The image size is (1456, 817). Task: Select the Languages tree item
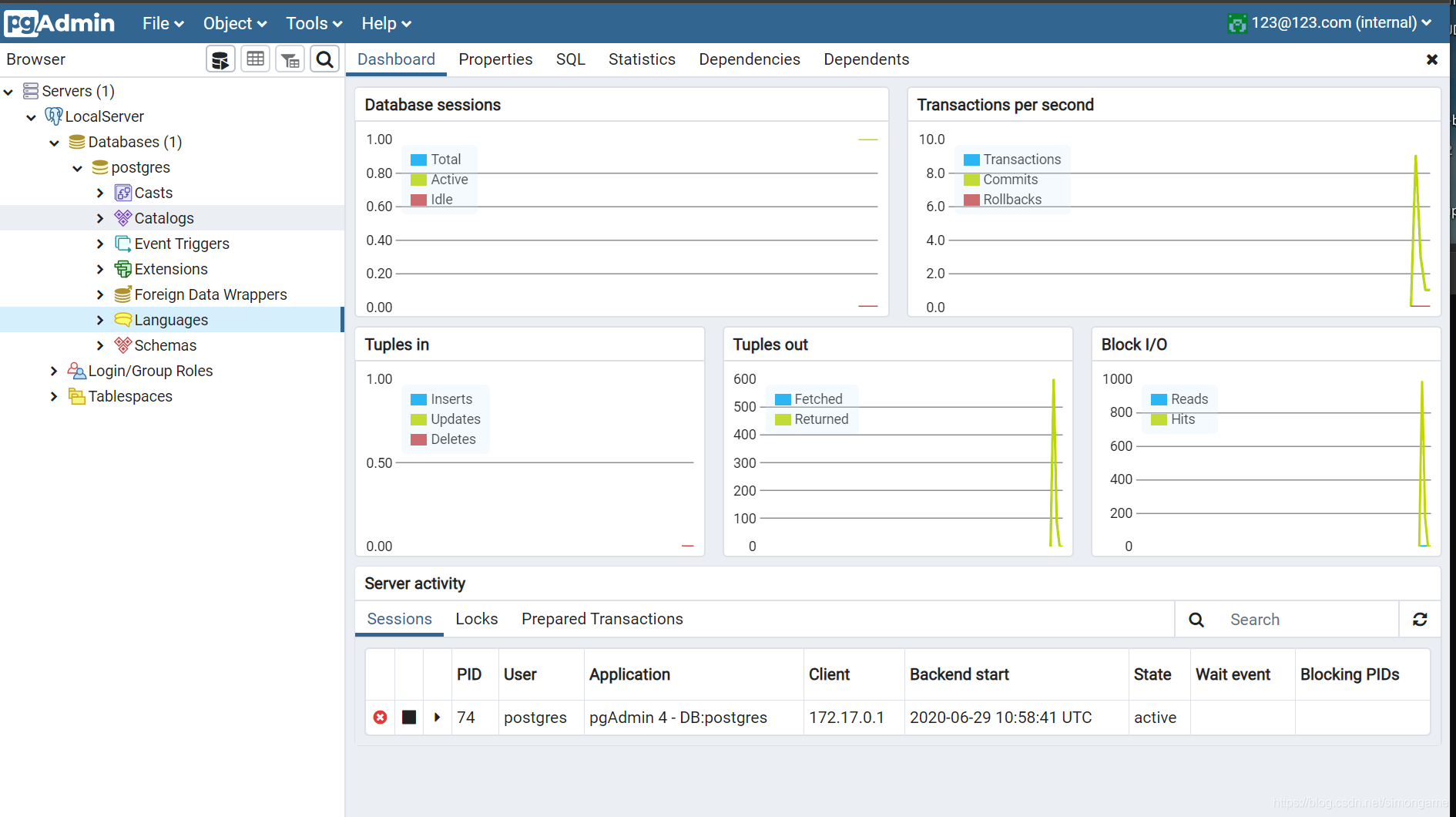coord(171,320)
